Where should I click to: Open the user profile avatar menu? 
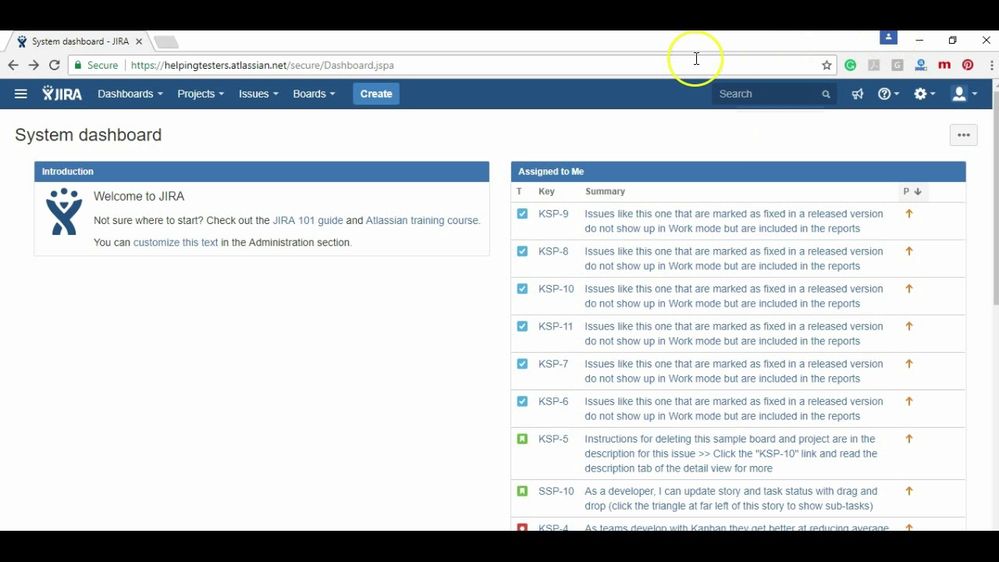pos(963,94)
